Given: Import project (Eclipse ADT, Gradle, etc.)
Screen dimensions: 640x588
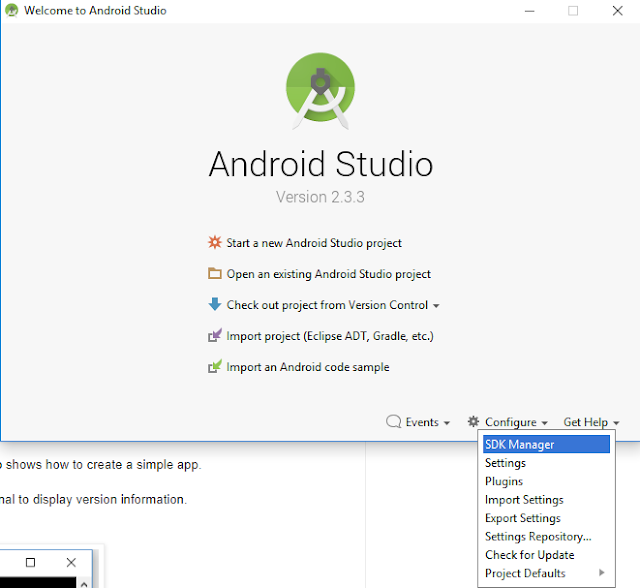Looking at the screenshot, I should tap(330, 336).
